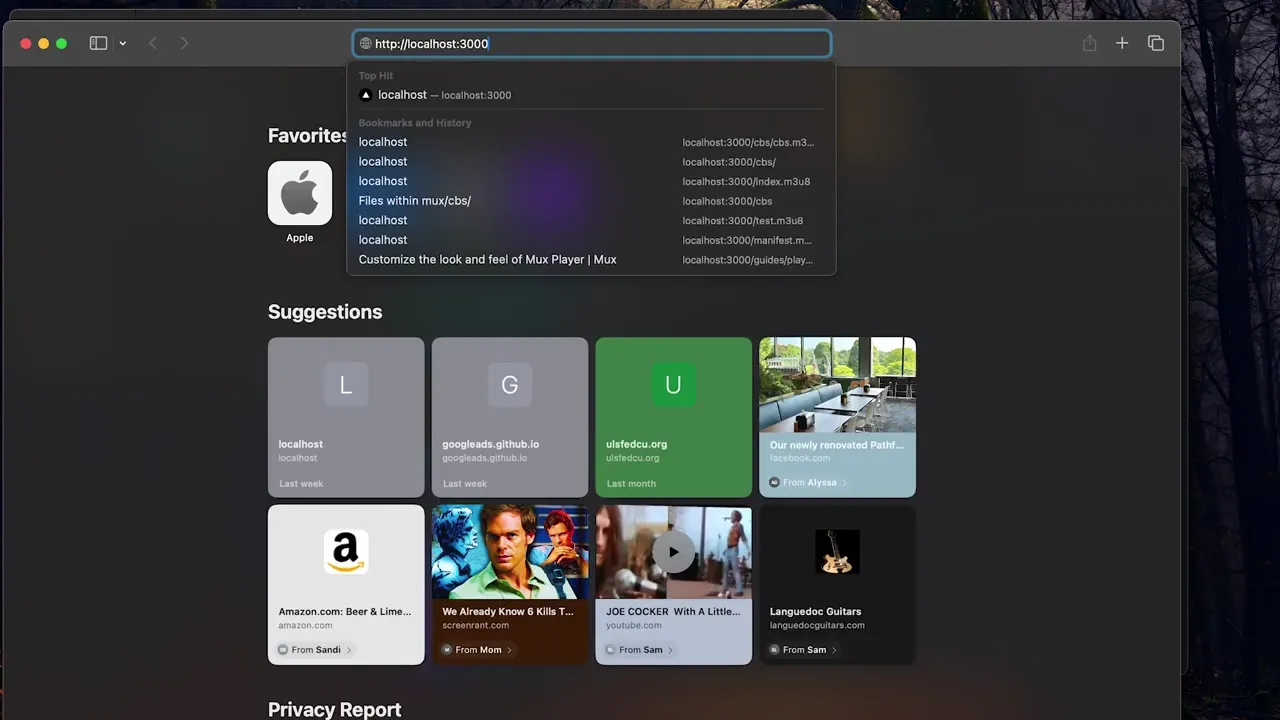1280x720 pixels.
Task: Play the JOE COCKER video card
Action: [x=674, y=552]
